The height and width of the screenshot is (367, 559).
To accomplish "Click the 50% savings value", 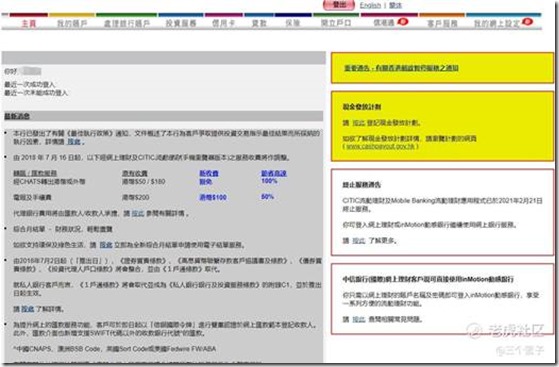I will [267, 197].
